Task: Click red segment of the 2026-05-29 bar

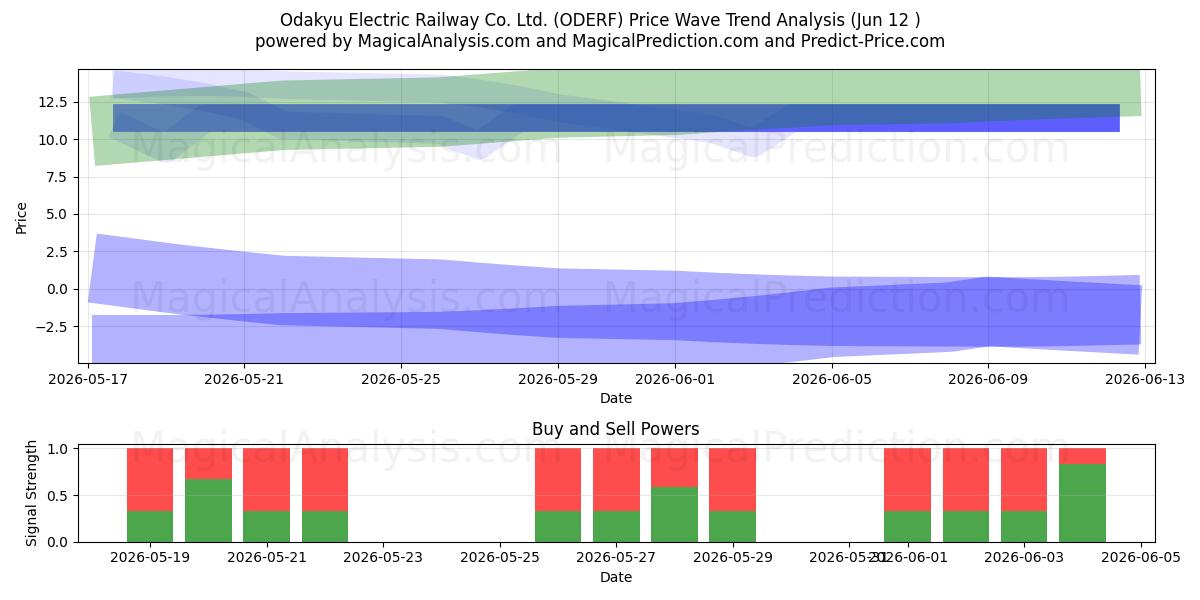Action: pos(732,480)
